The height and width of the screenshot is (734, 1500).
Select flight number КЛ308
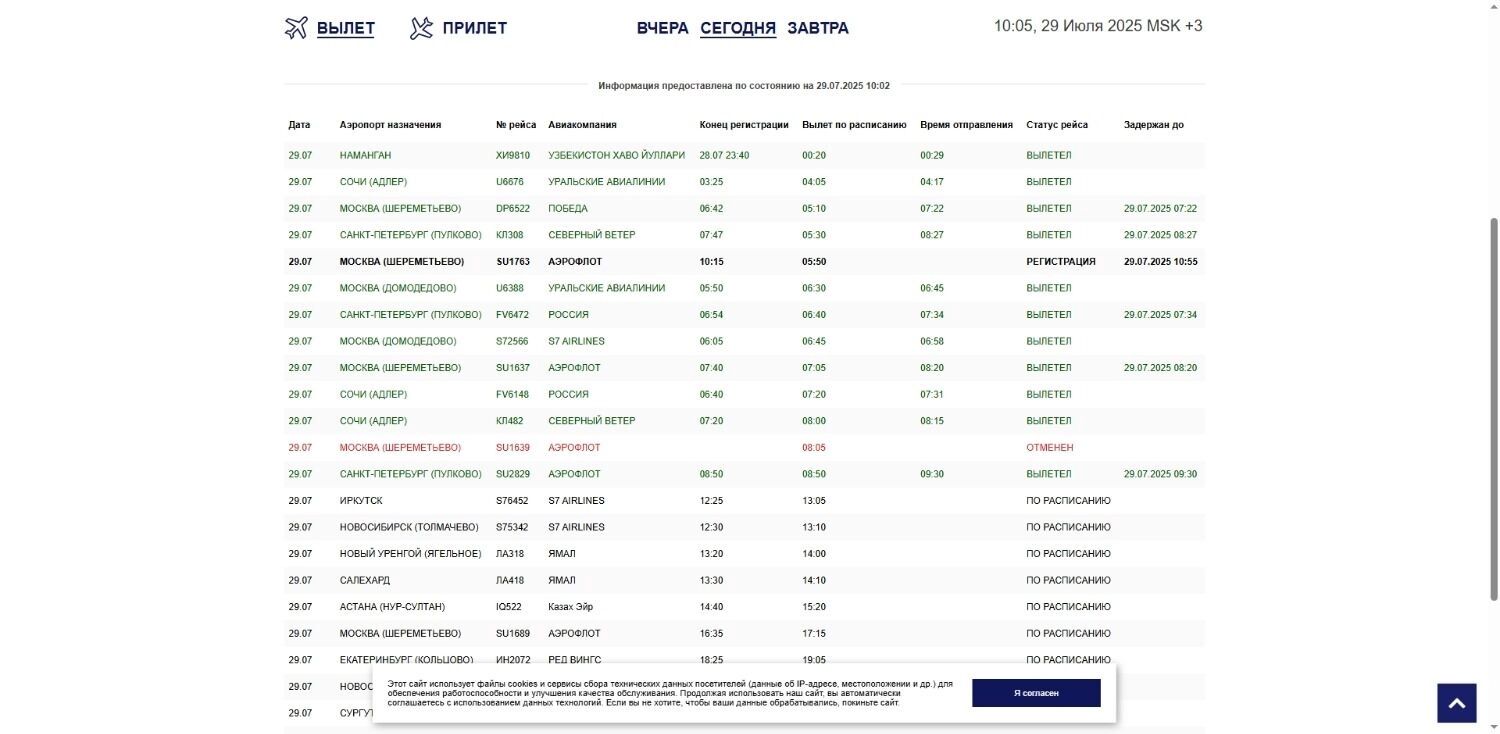click(510, 235)
